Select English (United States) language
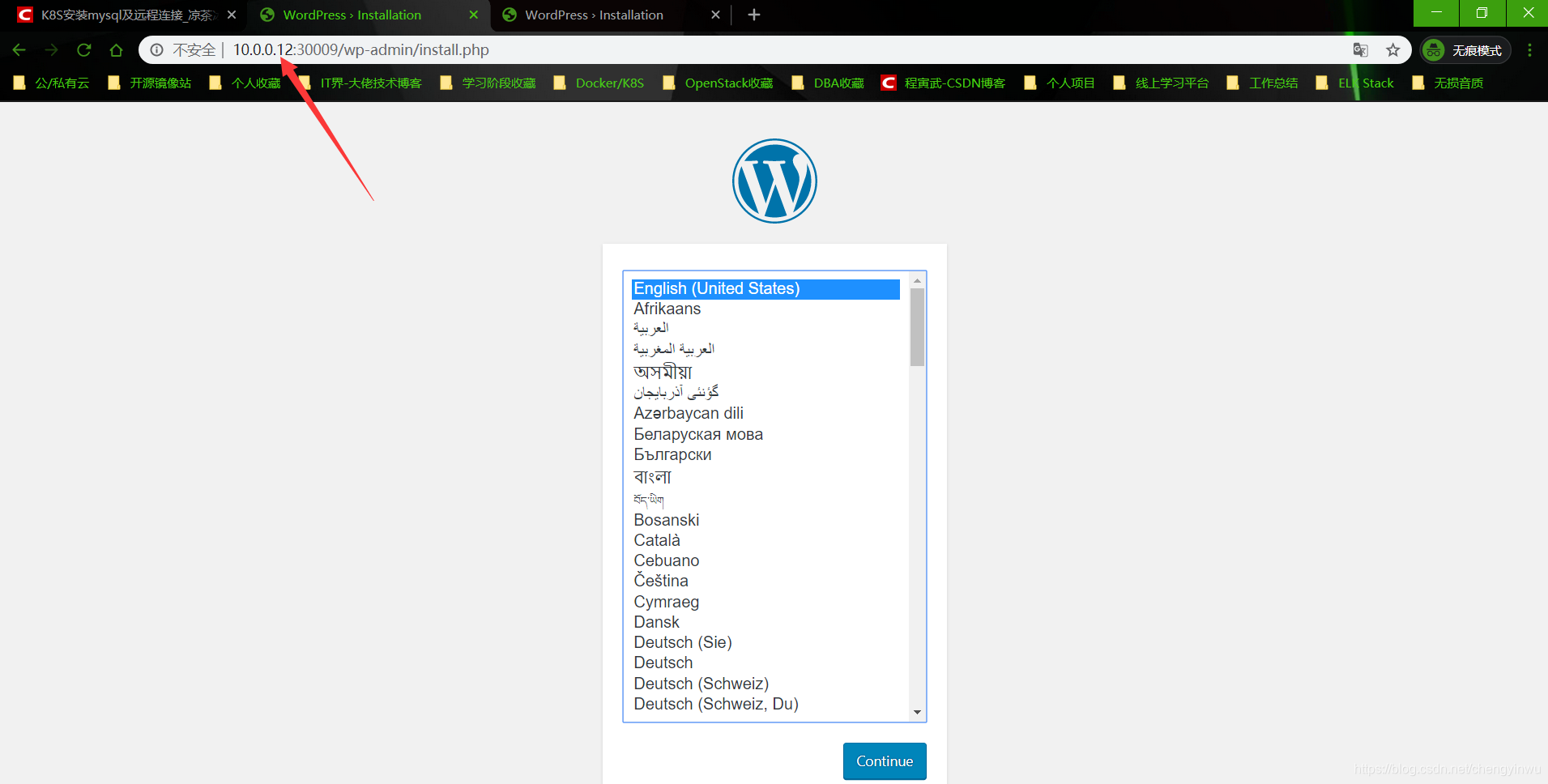 [765, 289]
